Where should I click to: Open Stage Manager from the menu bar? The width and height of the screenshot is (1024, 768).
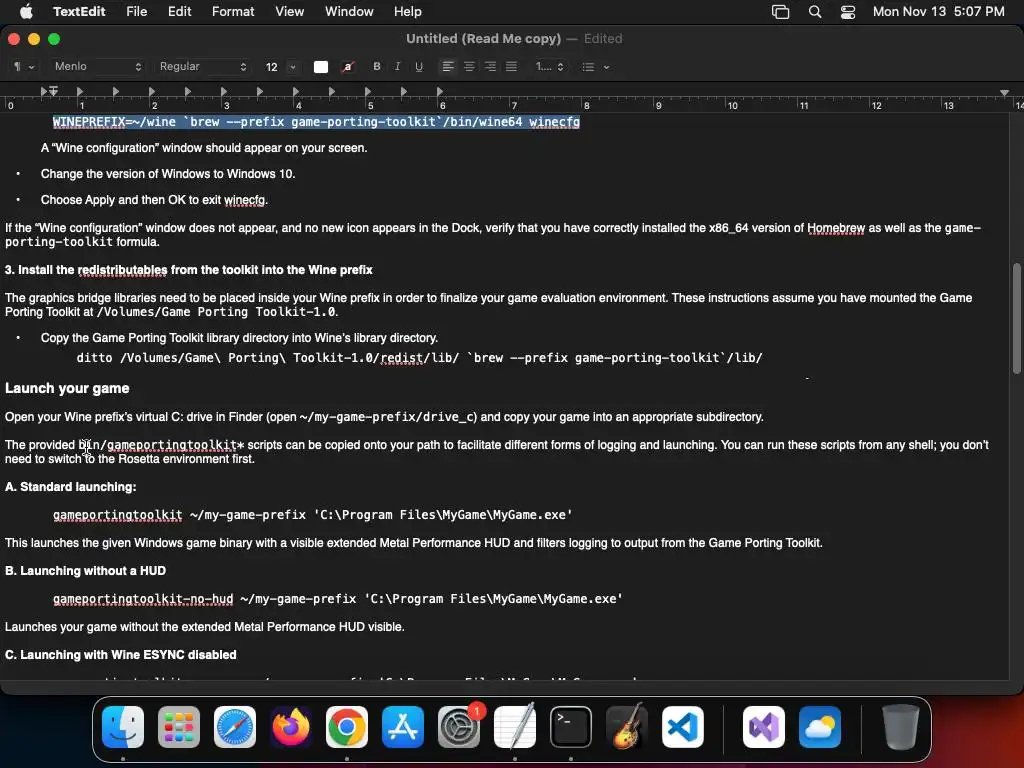[x=780, y=12]
